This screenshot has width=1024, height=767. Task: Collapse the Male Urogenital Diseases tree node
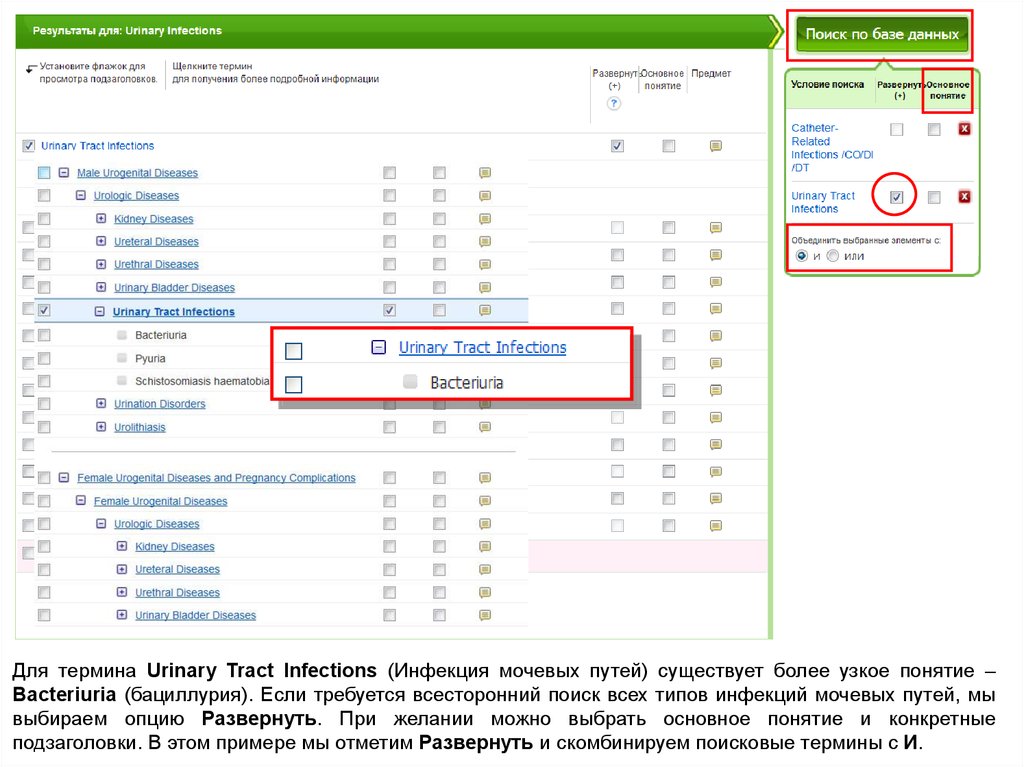click(63, 173)
